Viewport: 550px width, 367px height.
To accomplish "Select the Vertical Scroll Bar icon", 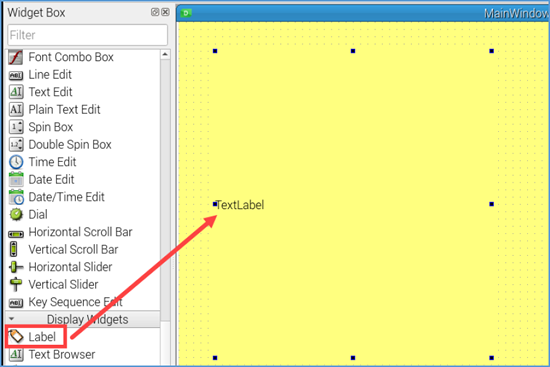I will tap(13, 249).
